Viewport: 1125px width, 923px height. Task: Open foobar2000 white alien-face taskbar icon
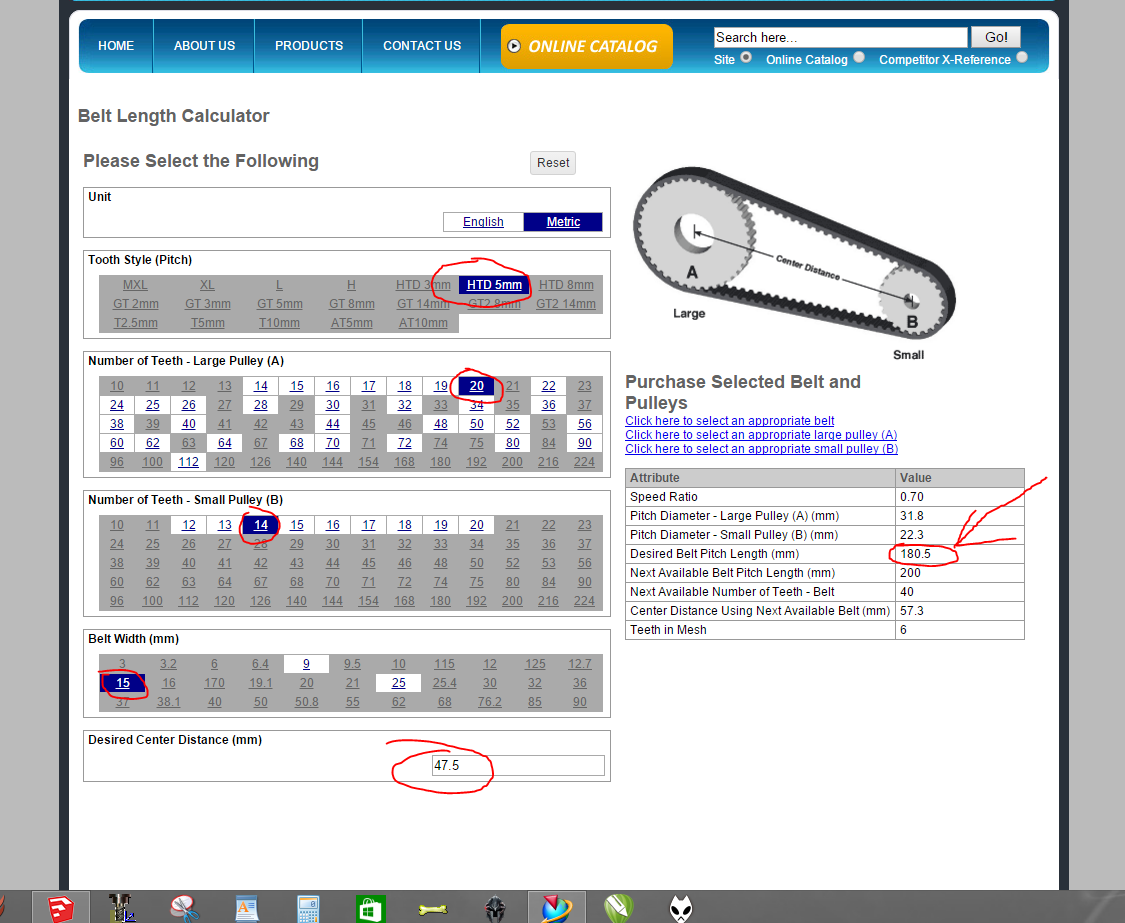point(682,908)
